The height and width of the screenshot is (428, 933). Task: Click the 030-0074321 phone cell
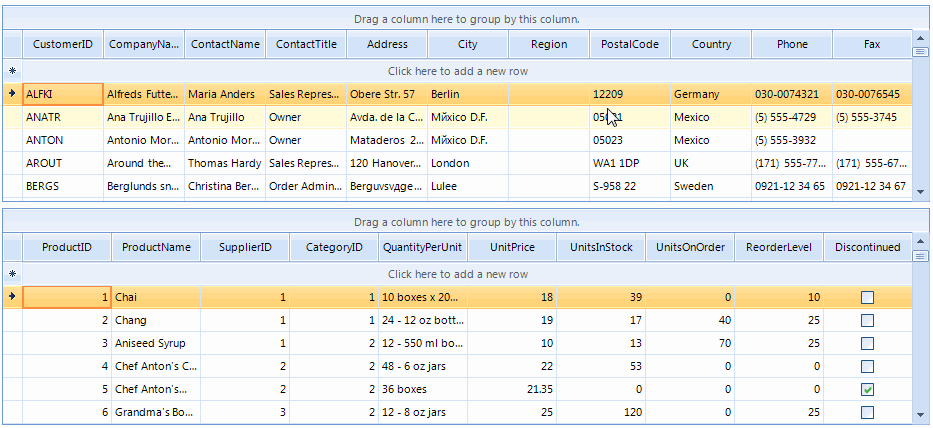(x=792, y=94)
